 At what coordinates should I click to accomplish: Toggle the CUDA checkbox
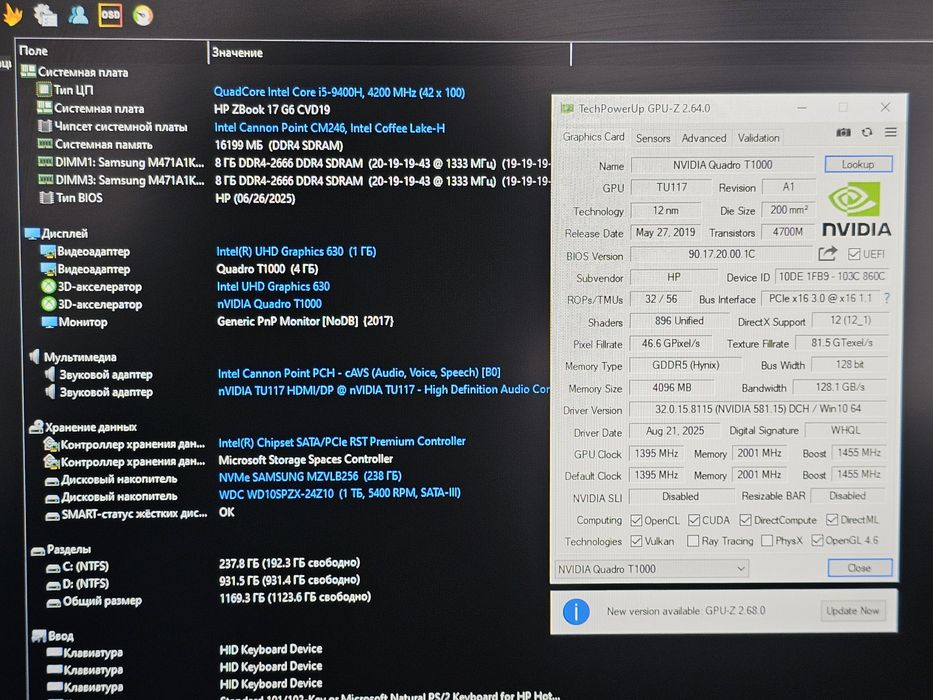(x=694, y=520)
